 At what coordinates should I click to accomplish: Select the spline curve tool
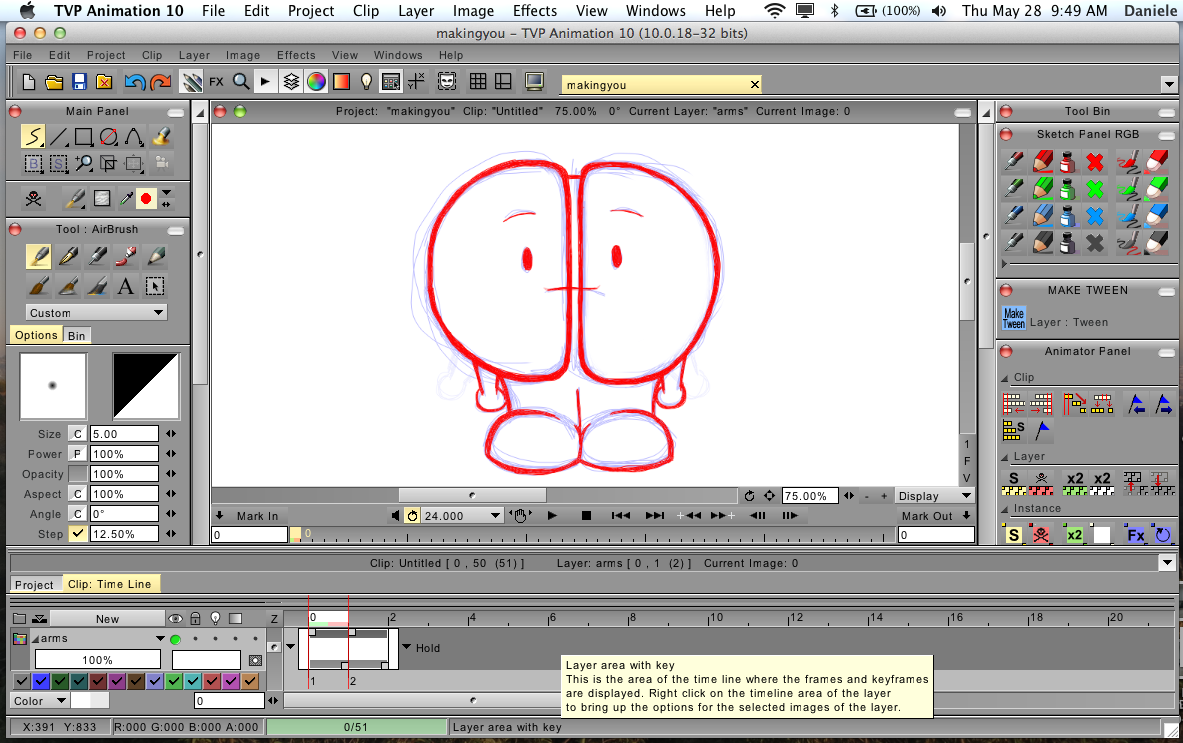point(134,137)
